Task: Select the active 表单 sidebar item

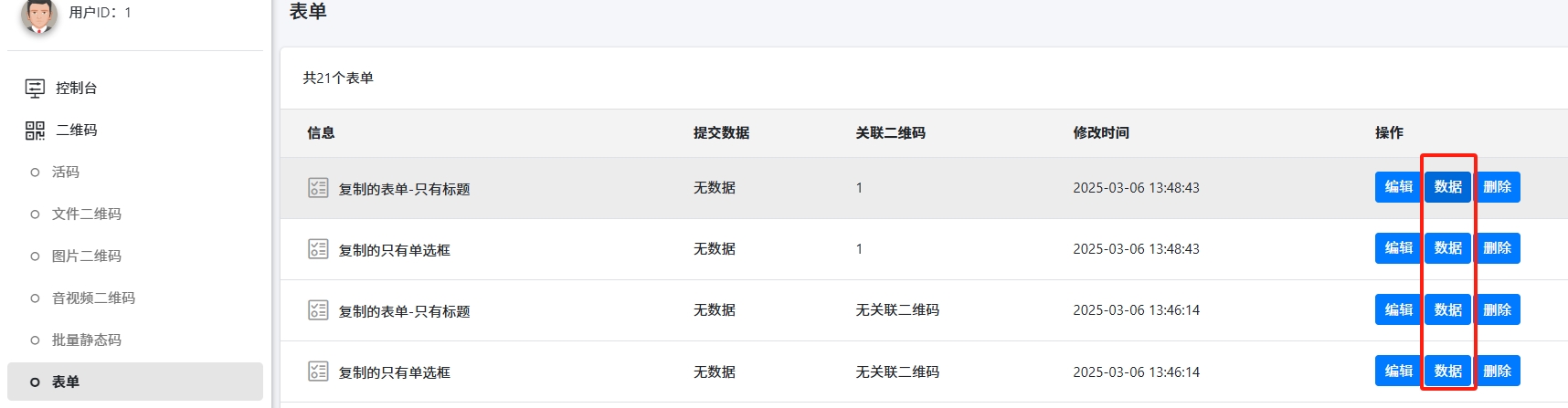Action: (66, 382)
